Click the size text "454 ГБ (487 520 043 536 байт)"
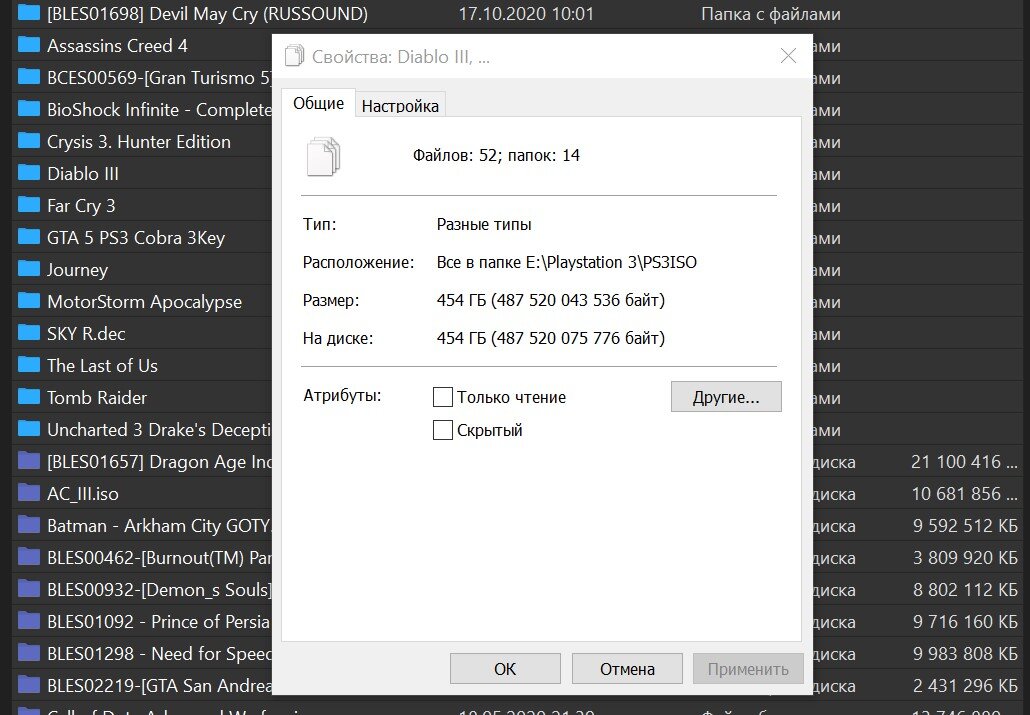The height and width of the screenshot is (715, 1030). pyautogui.click(x=550, y=300)
